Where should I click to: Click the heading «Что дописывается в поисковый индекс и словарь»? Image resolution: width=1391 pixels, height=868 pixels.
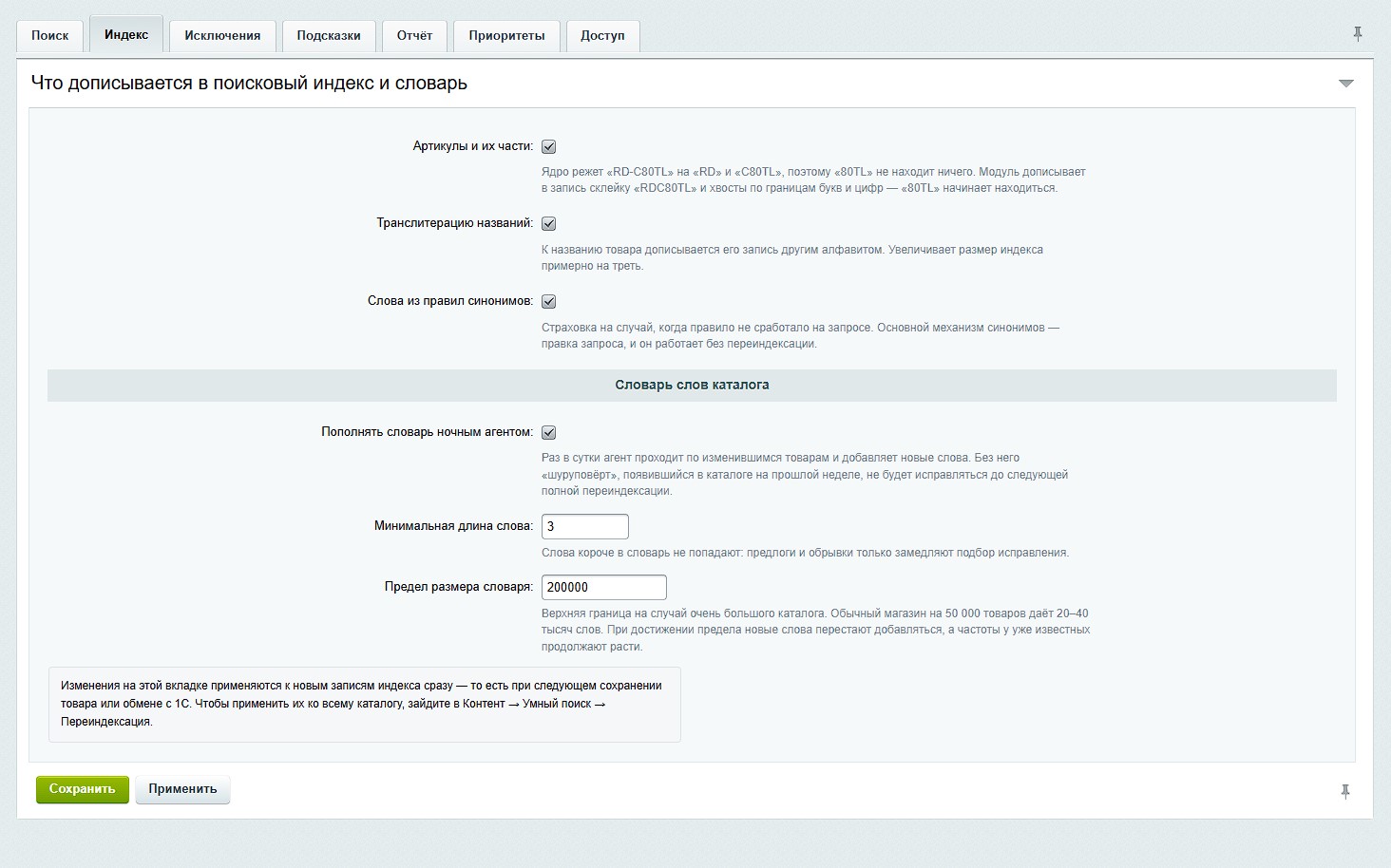[249, 84]
